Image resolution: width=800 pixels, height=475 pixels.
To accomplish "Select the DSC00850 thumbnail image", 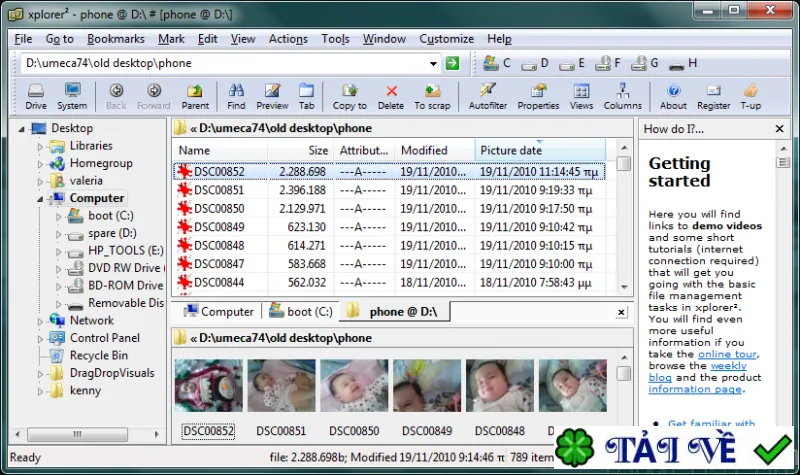I will 354,385.
